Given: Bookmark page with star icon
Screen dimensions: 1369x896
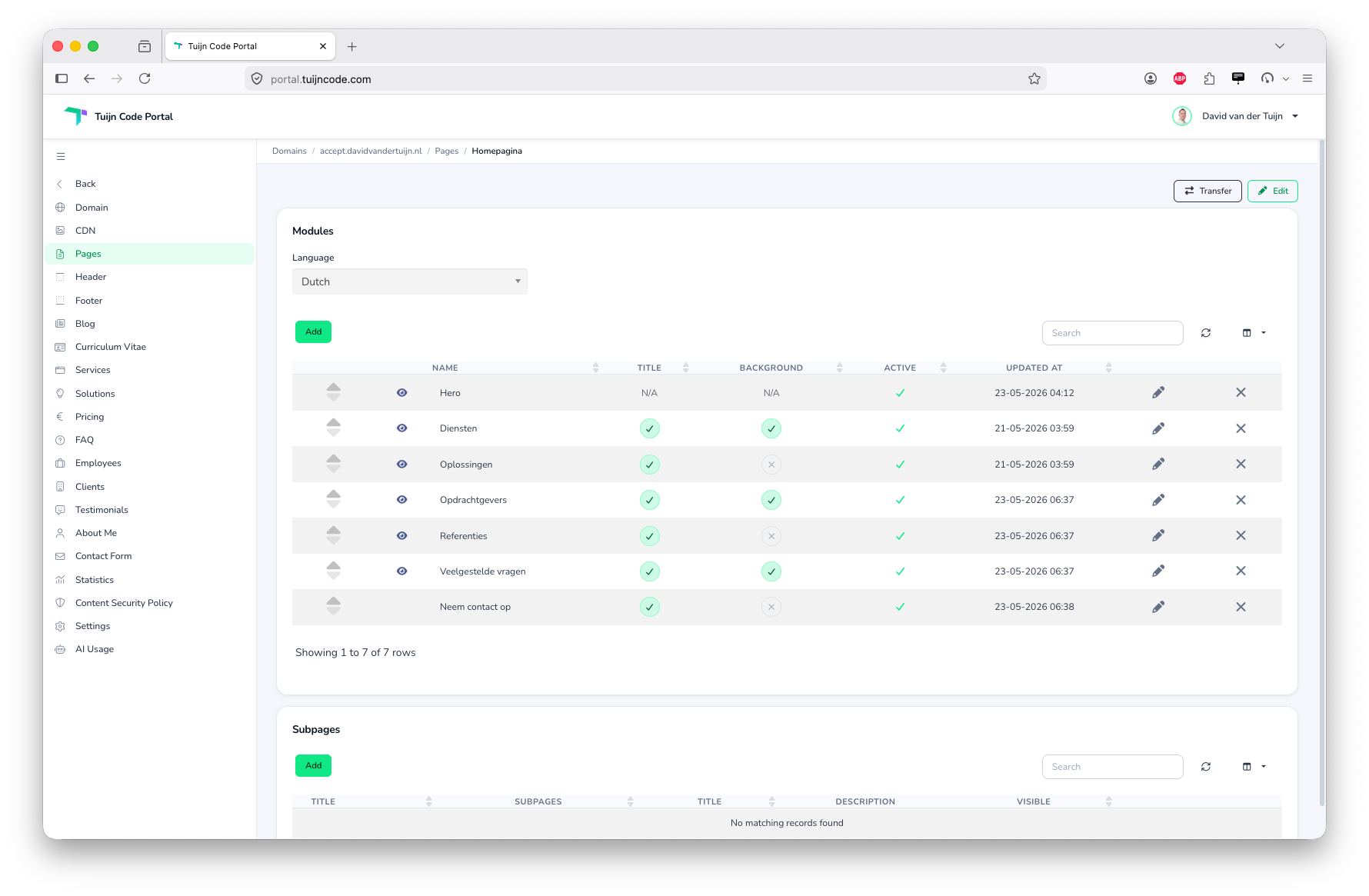Looking at the screenshot, I should (x=1034, y=79).
